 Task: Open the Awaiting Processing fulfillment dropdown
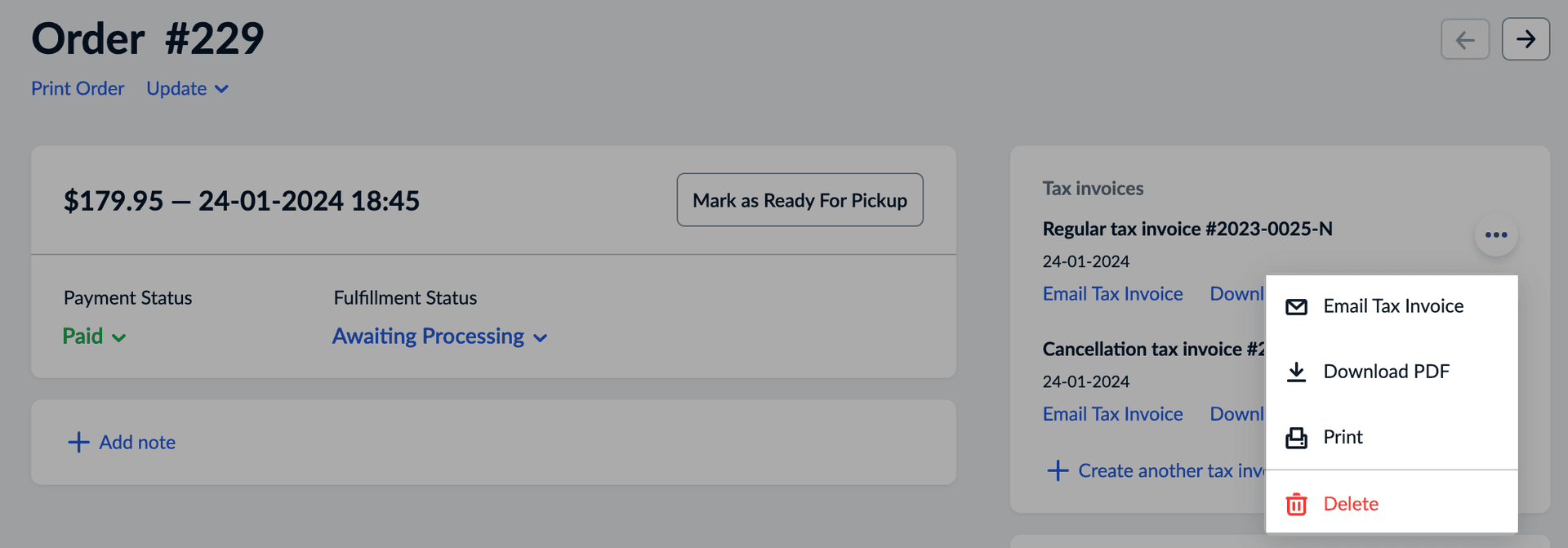click(439, 336)
